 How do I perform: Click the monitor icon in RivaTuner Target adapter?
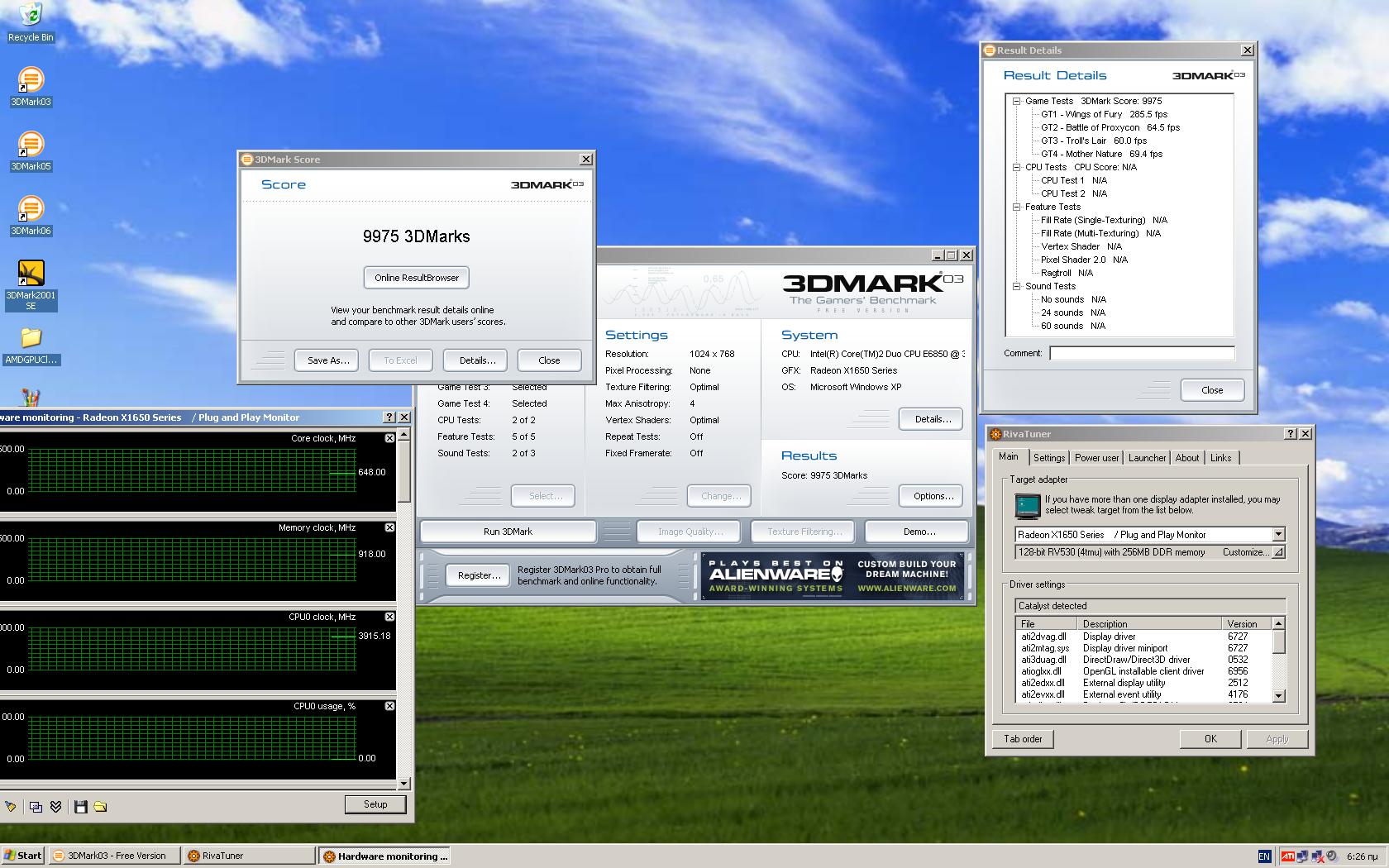click(x=1028, y=505)
